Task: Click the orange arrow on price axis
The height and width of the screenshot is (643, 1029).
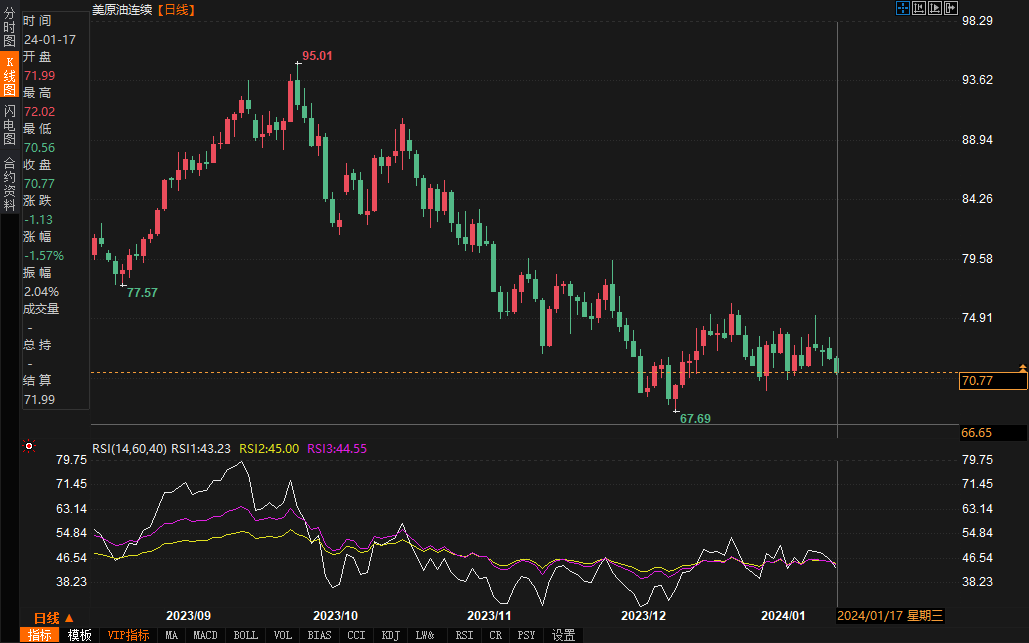Action: point(1022,370)
